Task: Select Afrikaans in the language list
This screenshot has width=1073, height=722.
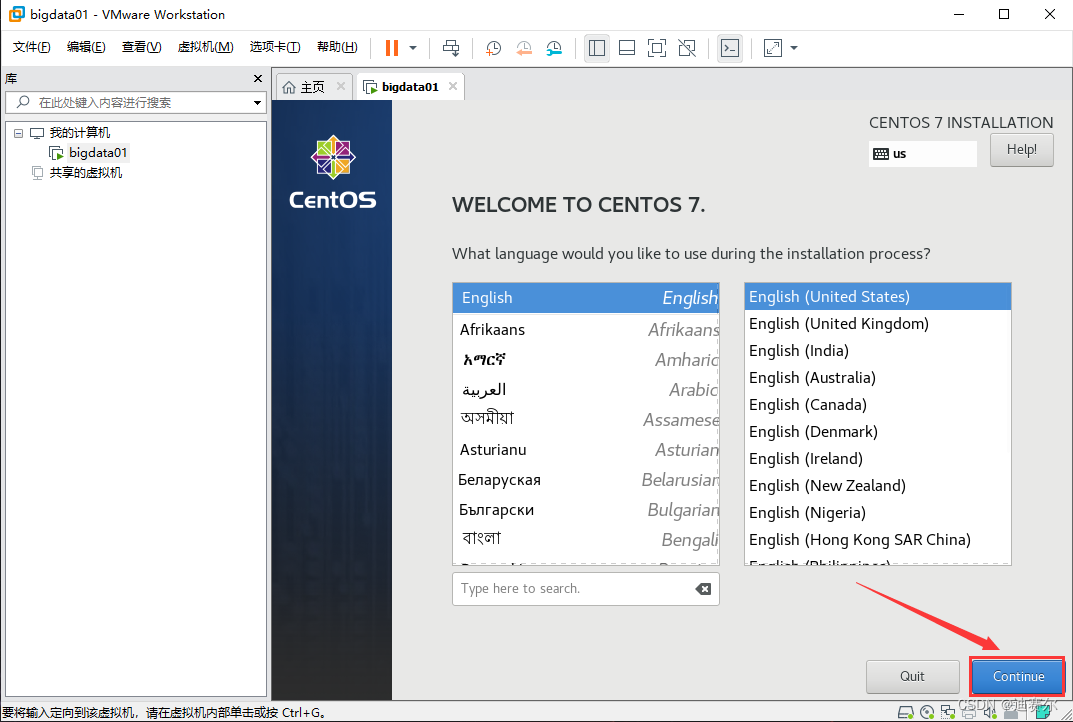Action: (x=586, y=330)
